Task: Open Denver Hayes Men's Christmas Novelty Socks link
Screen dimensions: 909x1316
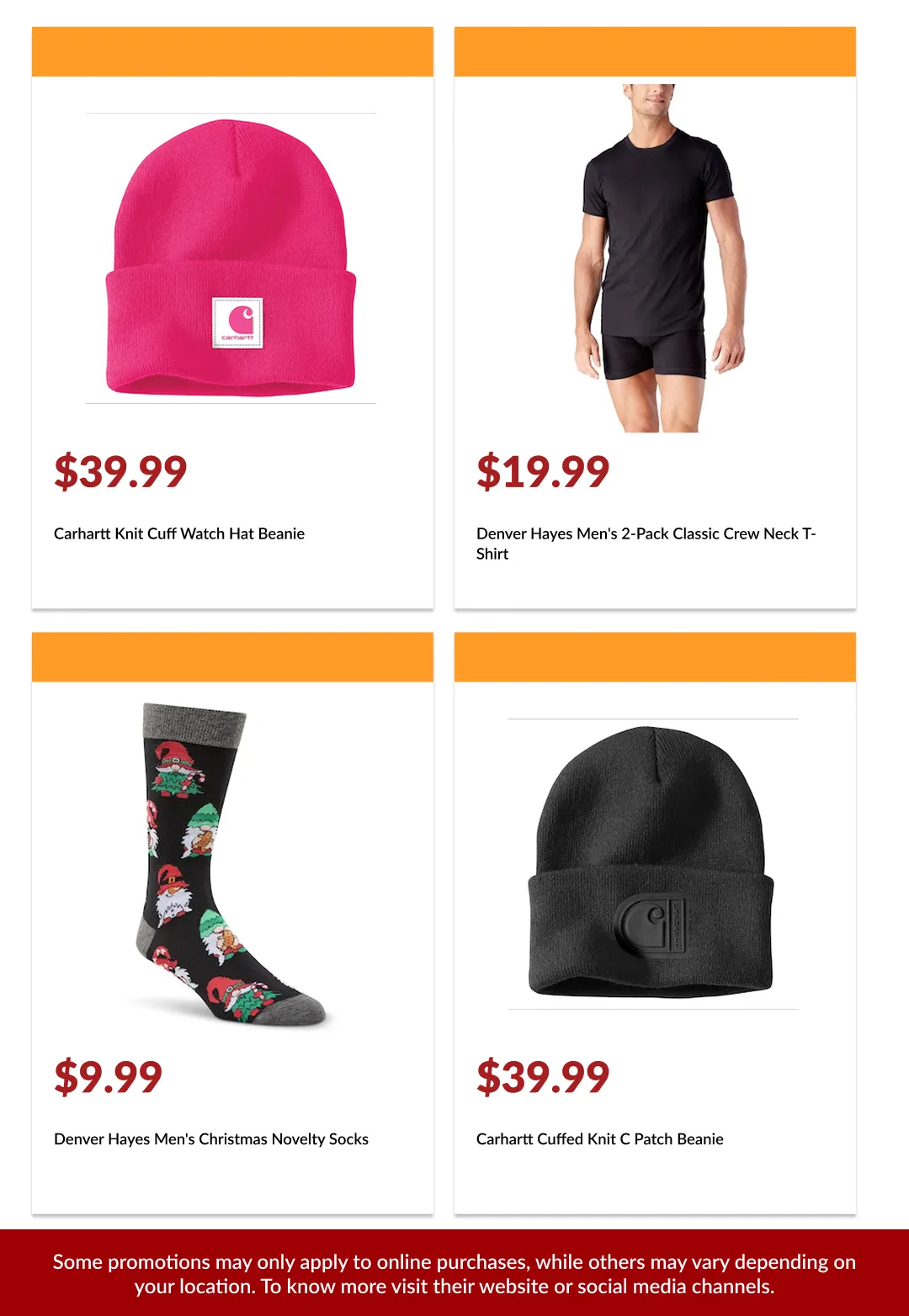Action: 211,1139
